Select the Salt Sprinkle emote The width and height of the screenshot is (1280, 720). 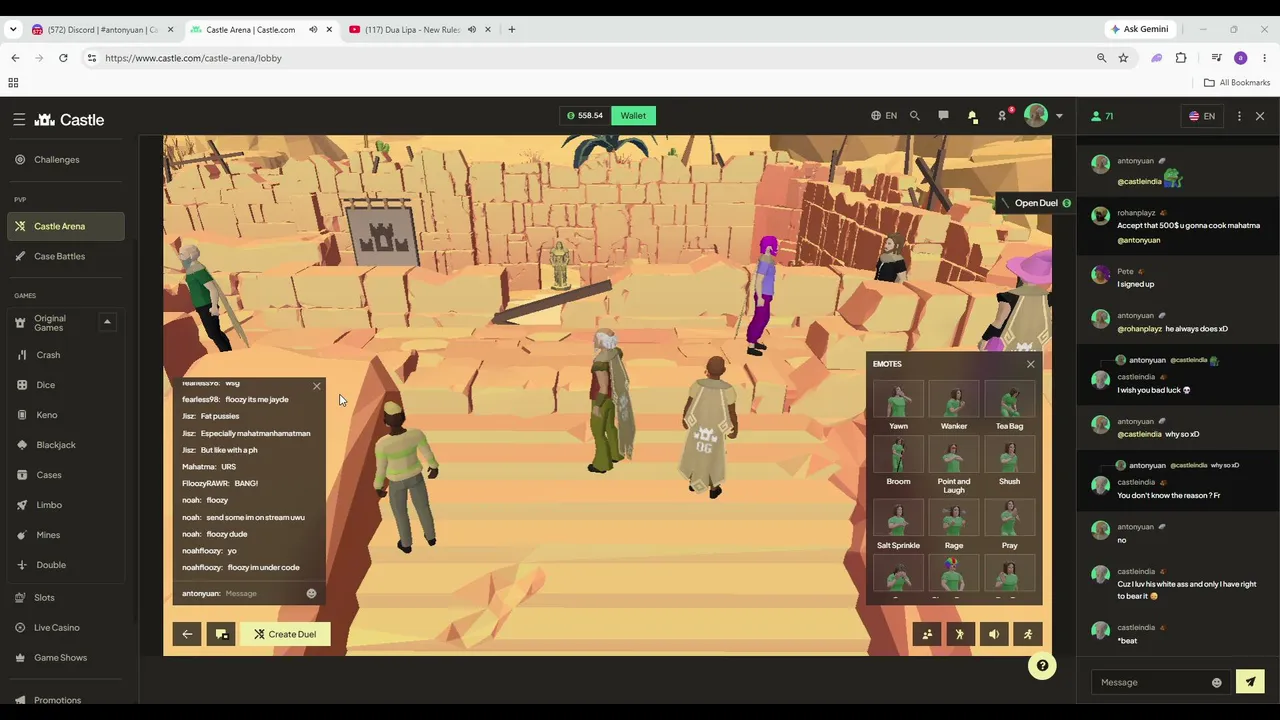898,525
